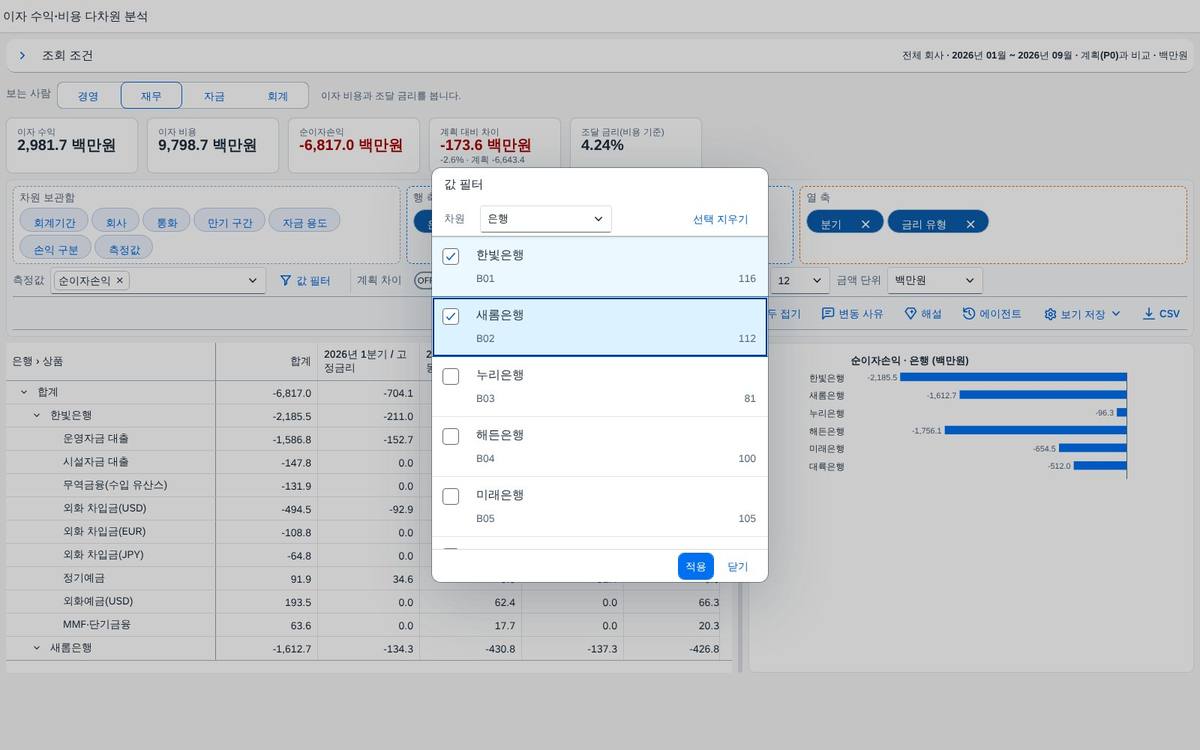Select the 측정값 dimension chip
This screenshot has width=1200, height=750.
tap(124, 248)
